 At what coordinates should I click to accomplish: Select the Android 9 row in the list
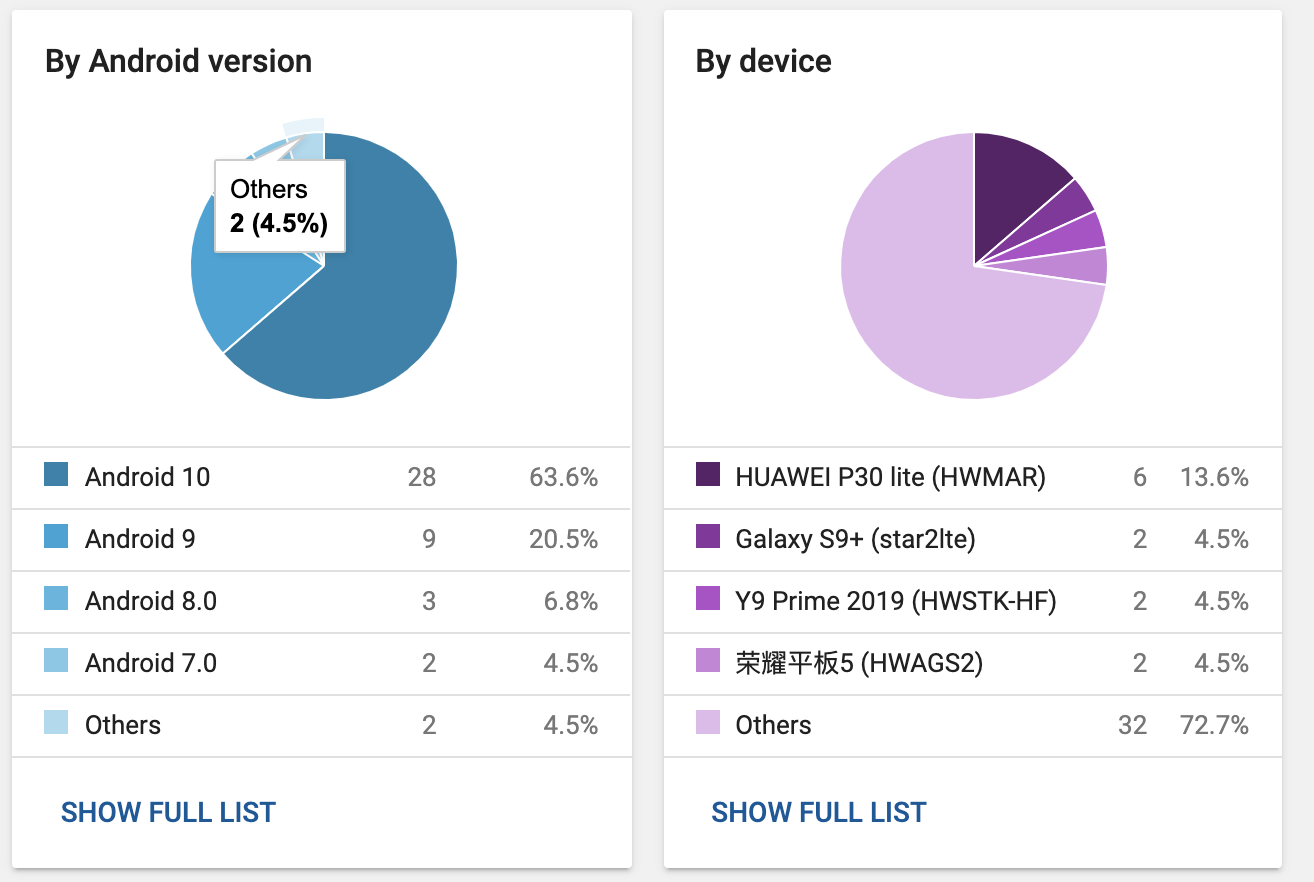point(320,539)
